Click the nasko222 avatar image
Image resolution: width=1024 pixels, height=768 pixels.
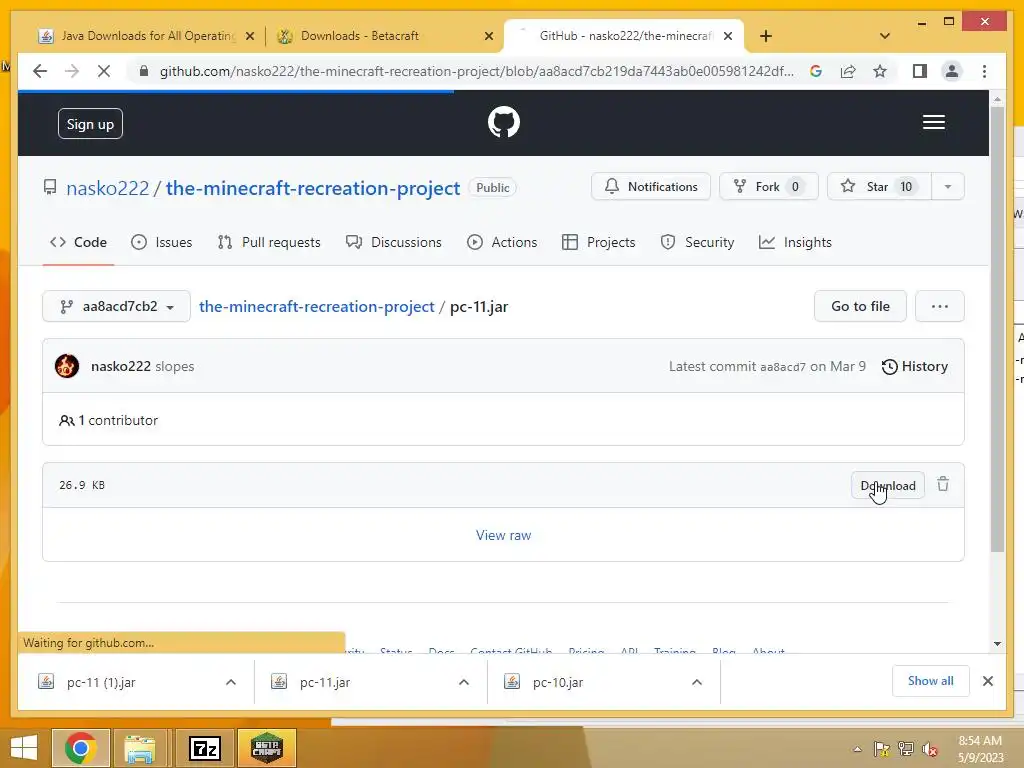point(67,366)
